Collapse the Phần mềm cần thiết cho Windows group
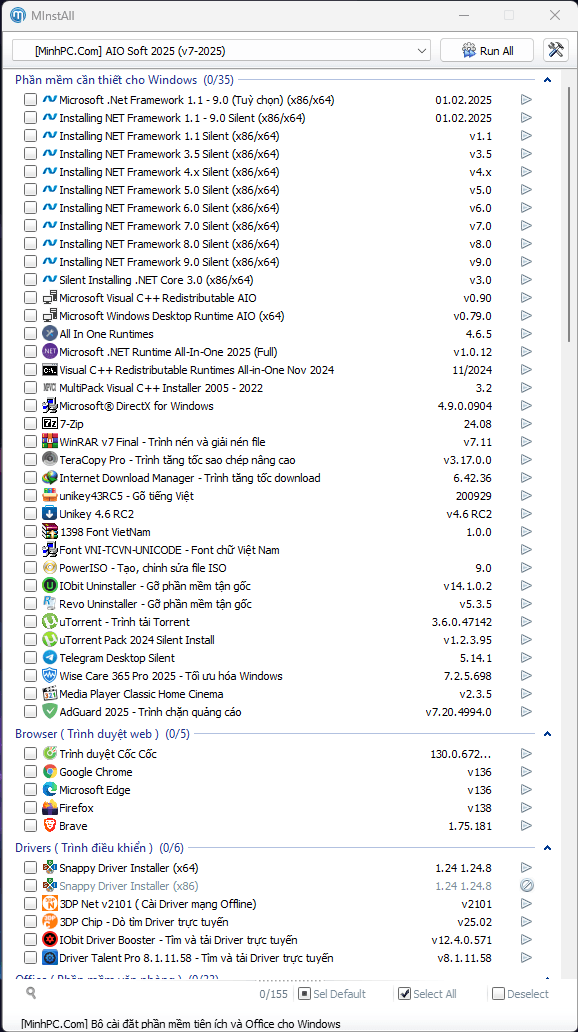The width and height of the screenshot is (578, 1032). pyautogui.click(x=547, y=80)
